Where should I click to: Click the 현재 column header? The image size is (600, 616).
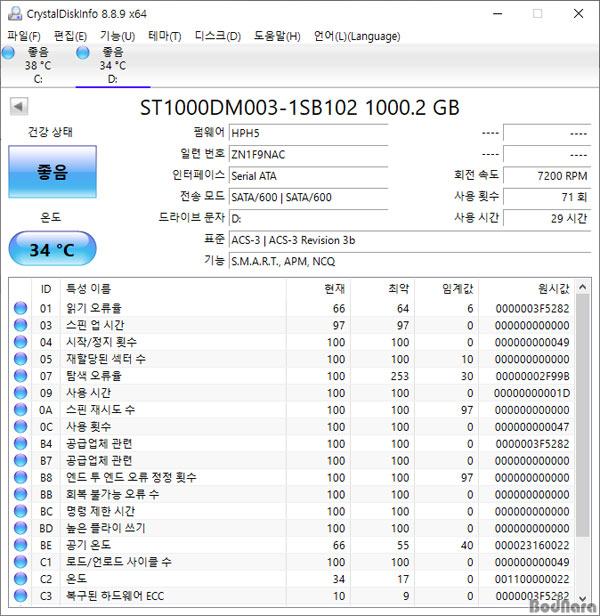tap(318, 289)
